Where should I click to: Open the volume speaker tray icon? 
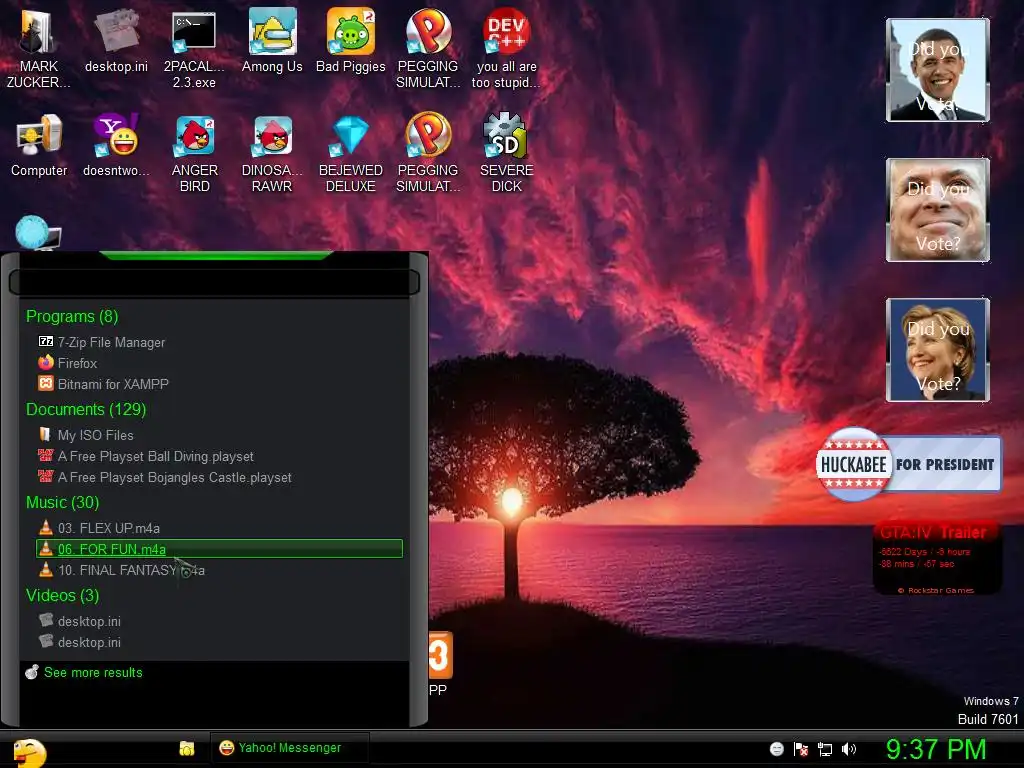coord(849,749)
